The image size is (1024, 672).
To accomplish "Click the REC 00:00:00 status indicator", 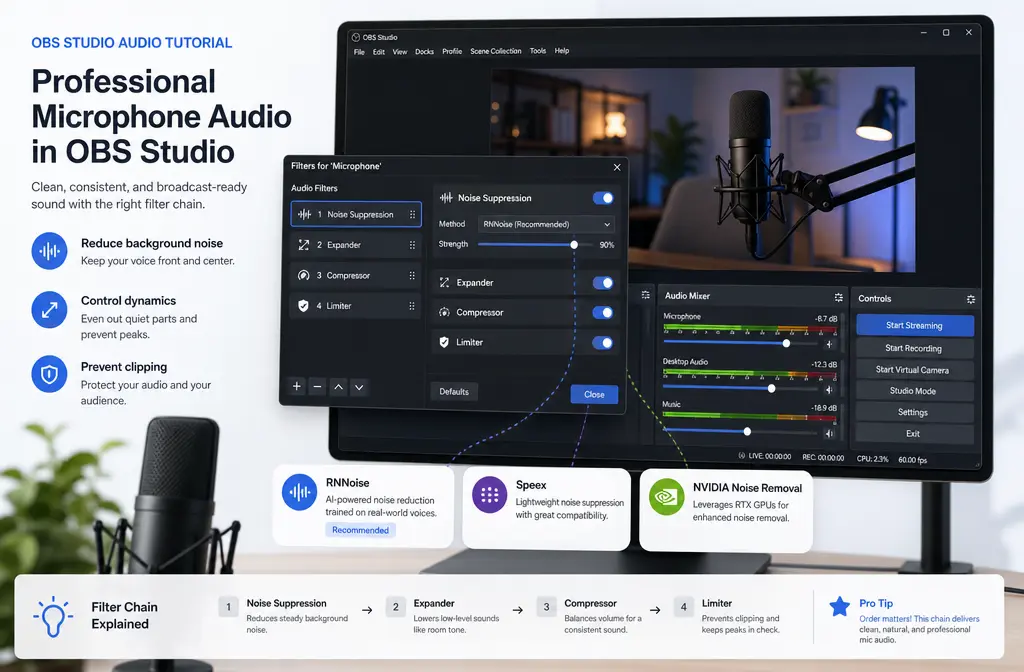I will pos(823,458).
